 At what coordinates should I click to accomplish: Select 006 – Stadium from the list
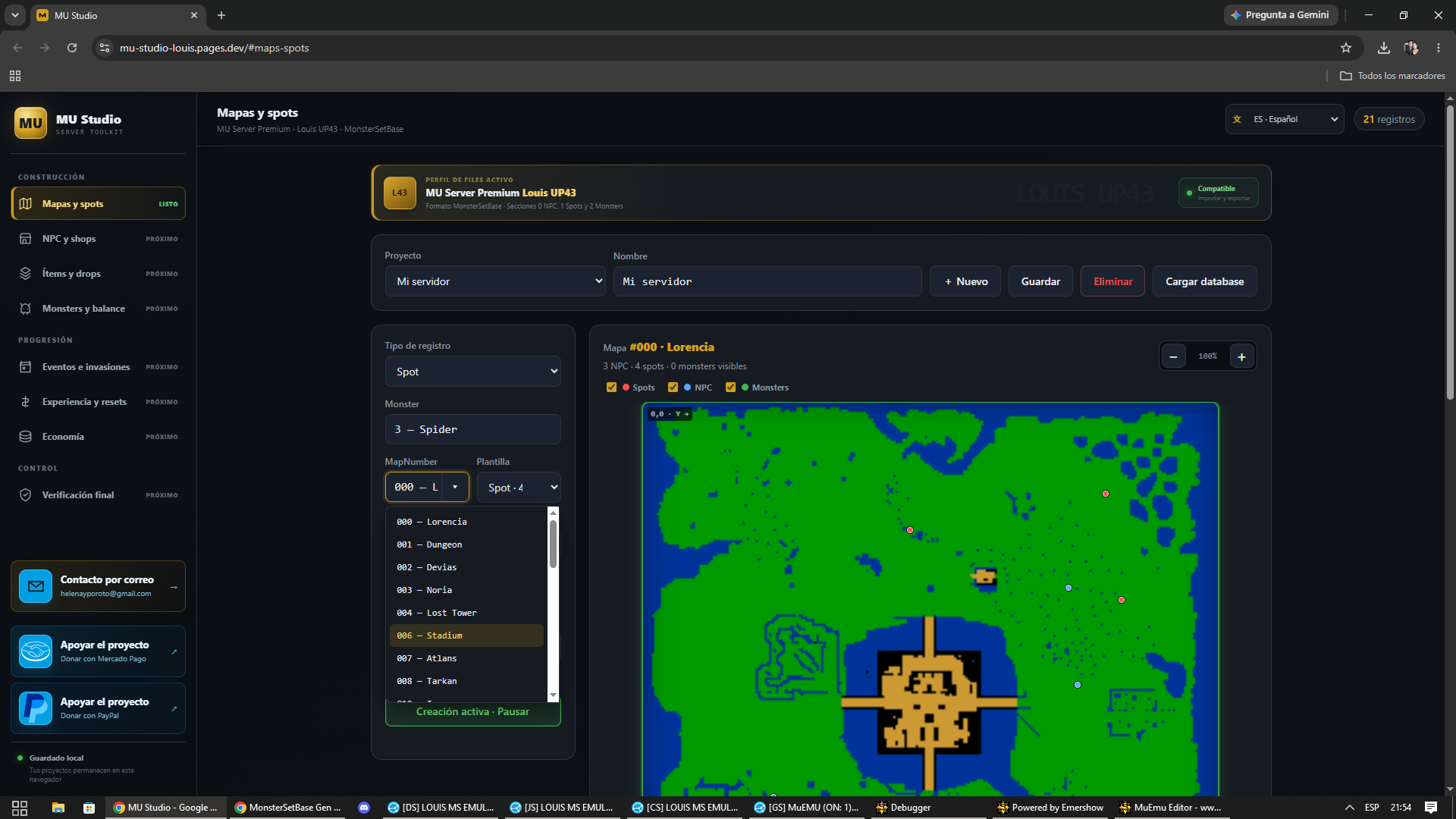coord(466,635)
